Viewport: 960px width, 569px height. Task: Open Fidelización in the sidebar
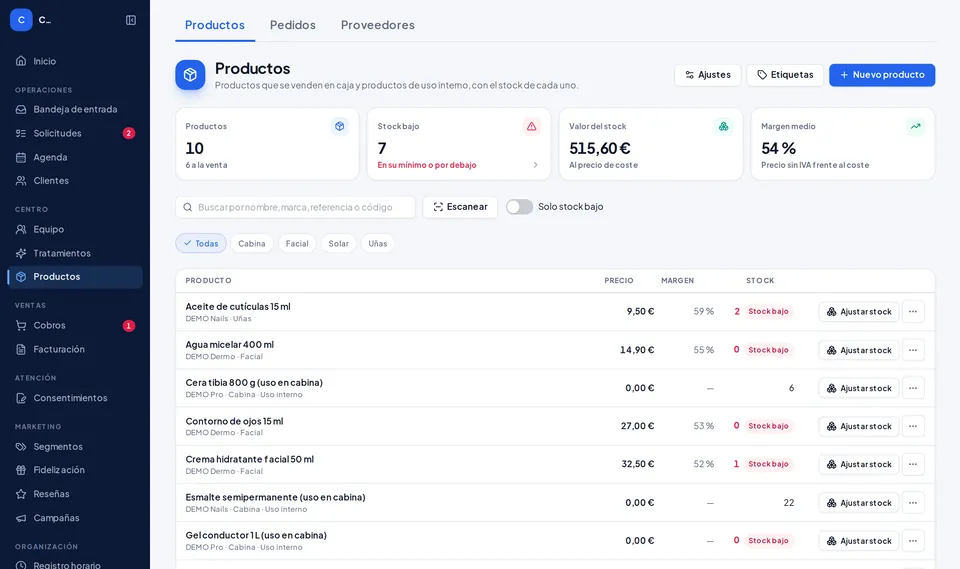(75, 470)
